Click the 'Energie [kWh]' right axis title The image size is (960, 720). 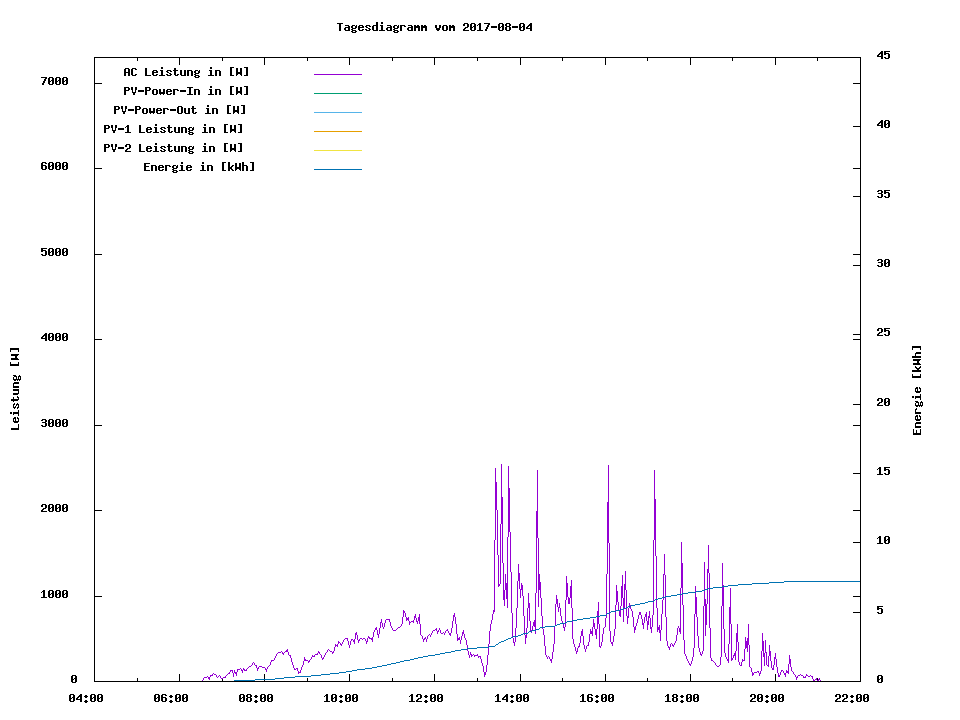(x=918, y=390)
